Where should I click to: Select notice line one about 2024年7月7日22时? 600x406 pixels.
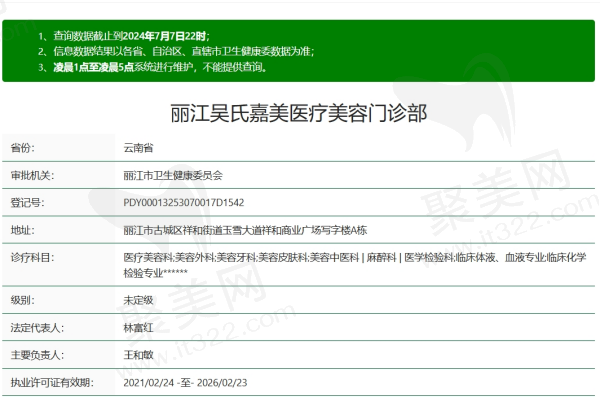tap(124, 36)
